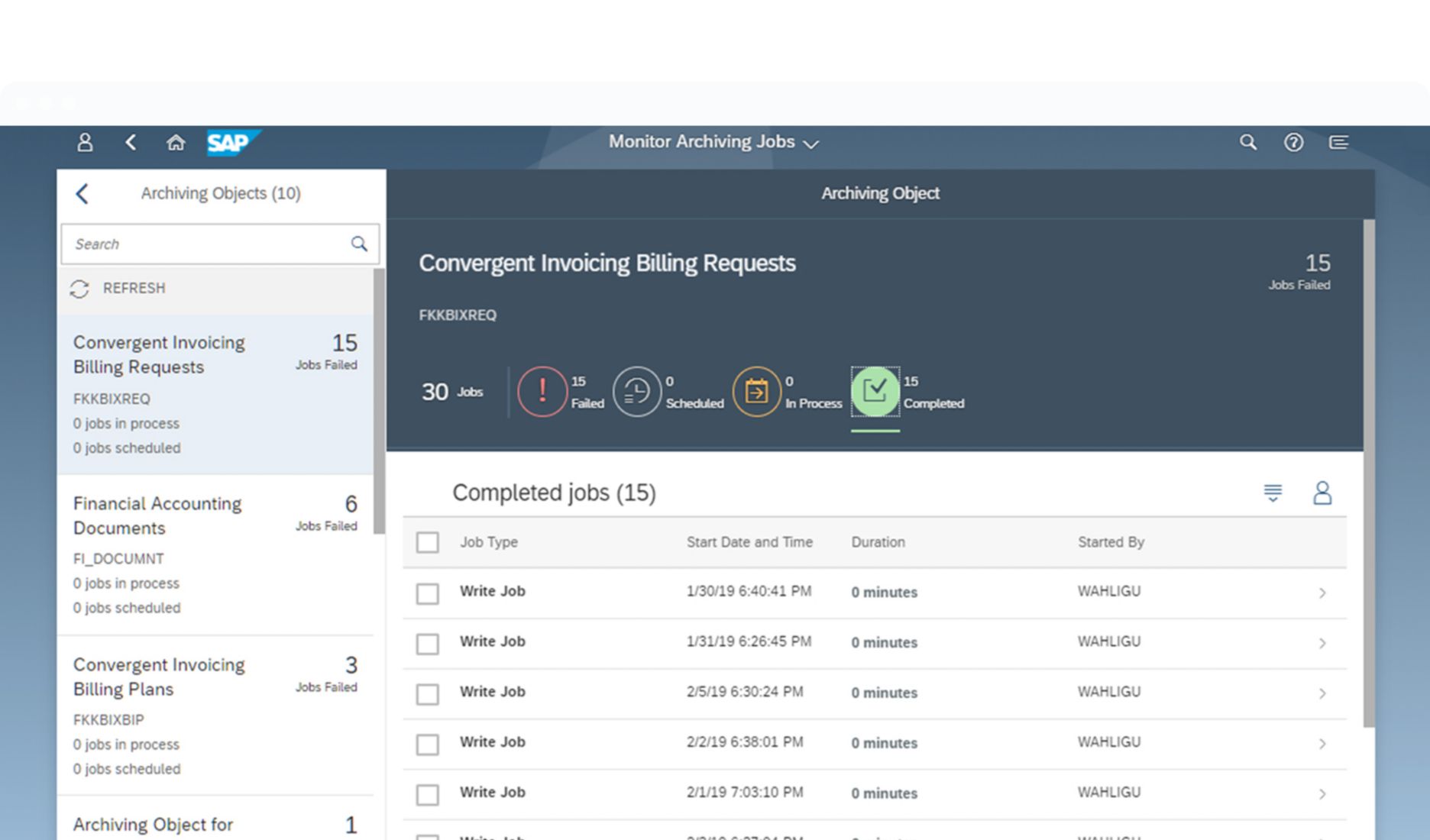This screenshot has width=1430, height=840.
Task: Select Financial Accounting Documents list item
Action: [x=215, y=554]
